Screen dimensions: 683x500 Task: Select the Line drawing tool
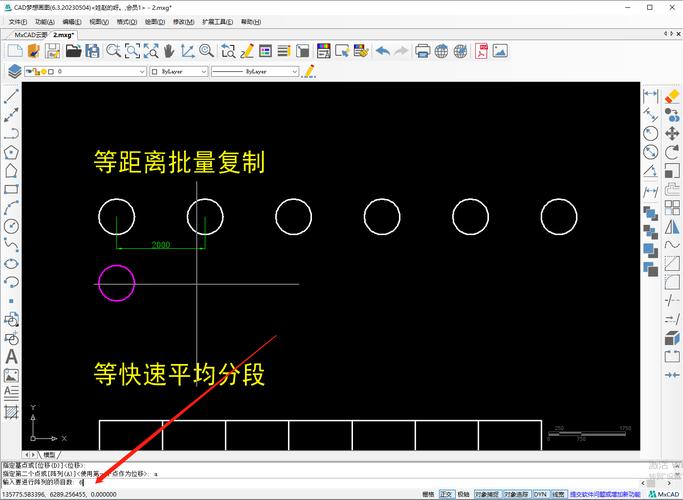[12, 97]
